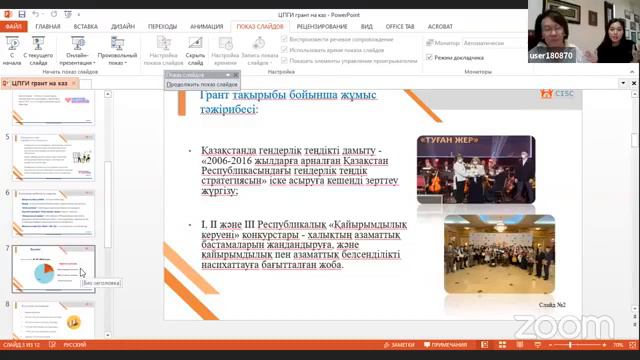Start slideshow from current slide (С текущего слайда)
Image resolution: width=640 pixels, height=360 pixels.
click(38, 51)
